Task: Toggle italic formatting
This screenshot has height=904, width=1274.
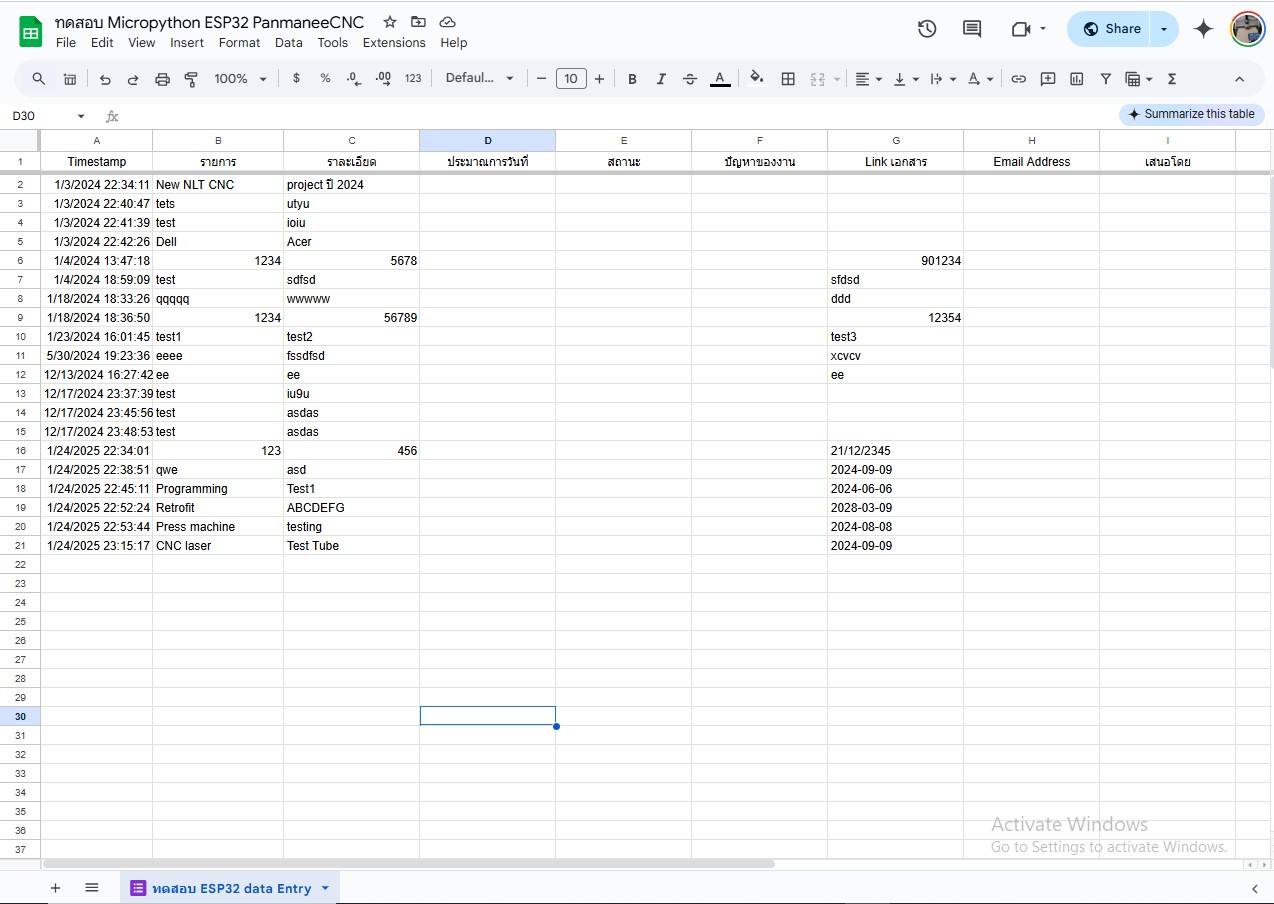Action: 661,79
